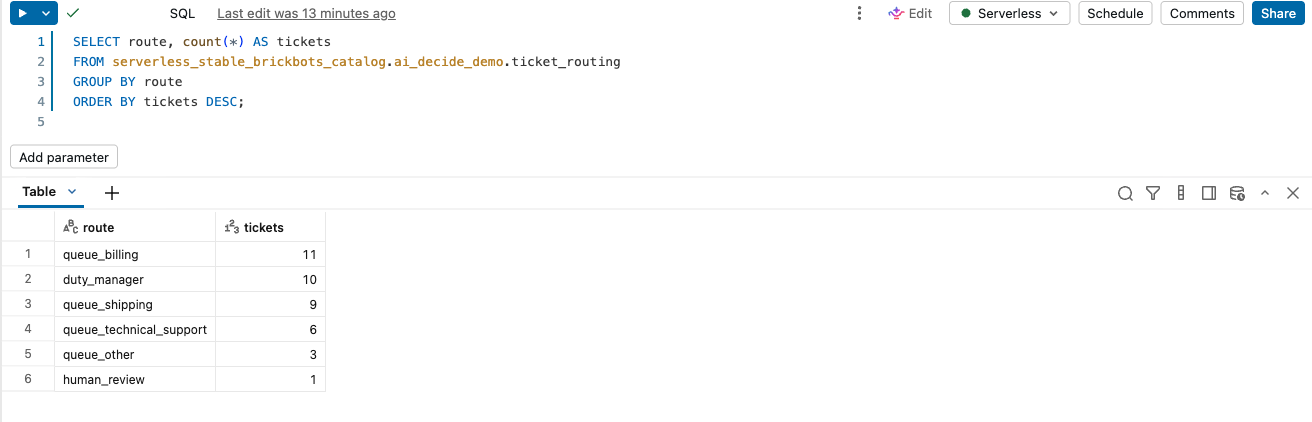The width and height of the screenshot is (1312, 422).
Task: Toggle the side details panel icon
Action: tap(1209, 193)
